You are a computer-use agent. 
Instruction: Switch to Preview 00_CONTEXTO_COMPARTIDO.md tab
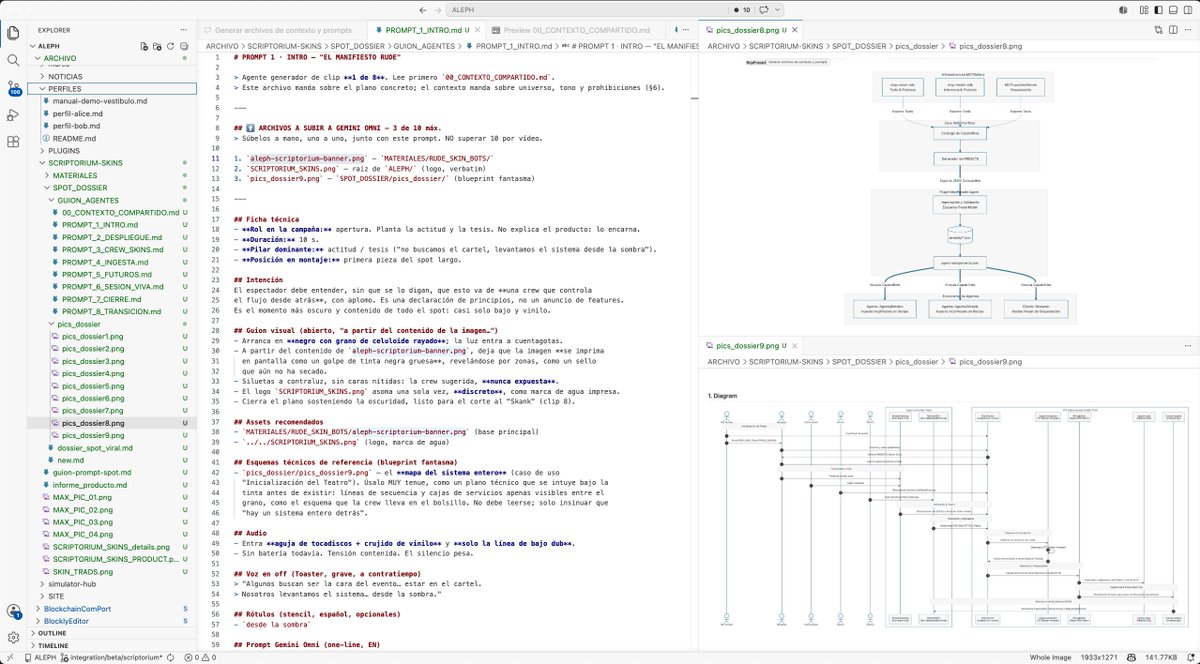pyautogui.click(x=577, y=30)
